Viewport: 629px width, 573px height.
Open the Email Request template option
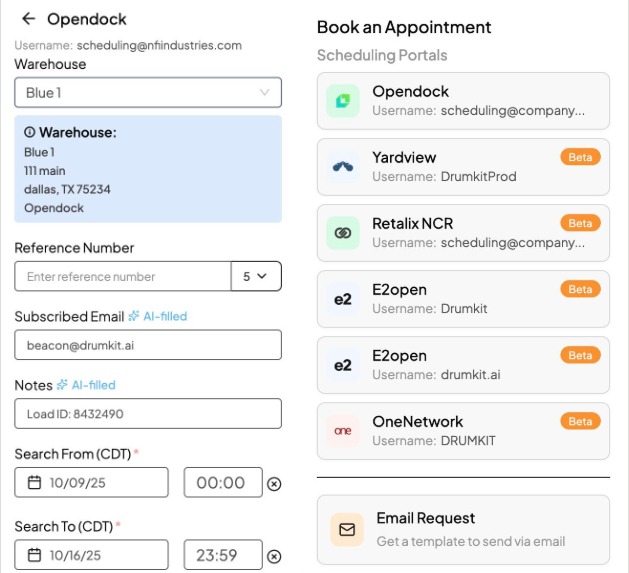(463, 530)
